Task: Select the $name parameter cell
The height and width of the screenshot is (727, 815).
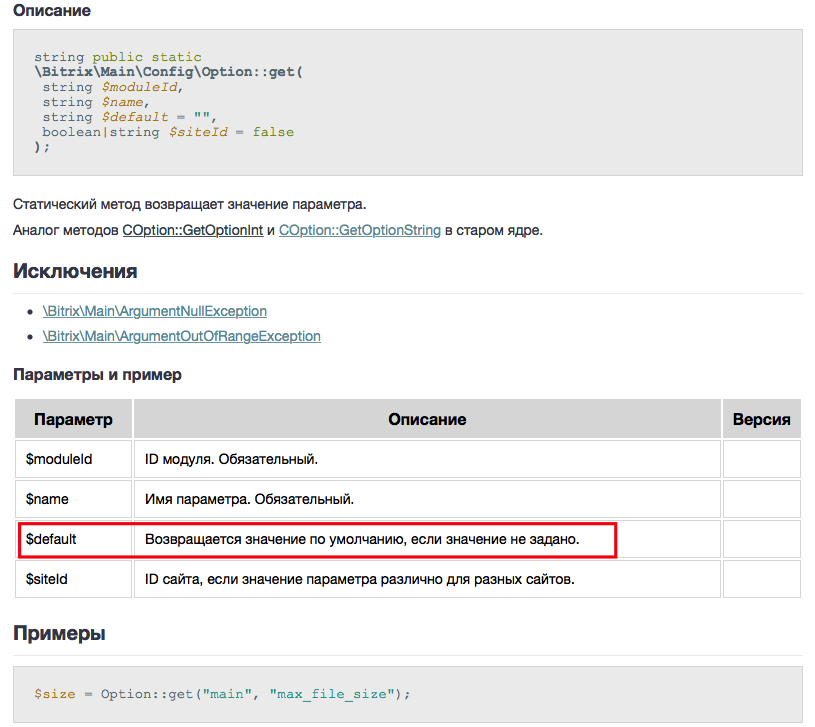Action: click(48, 498)
